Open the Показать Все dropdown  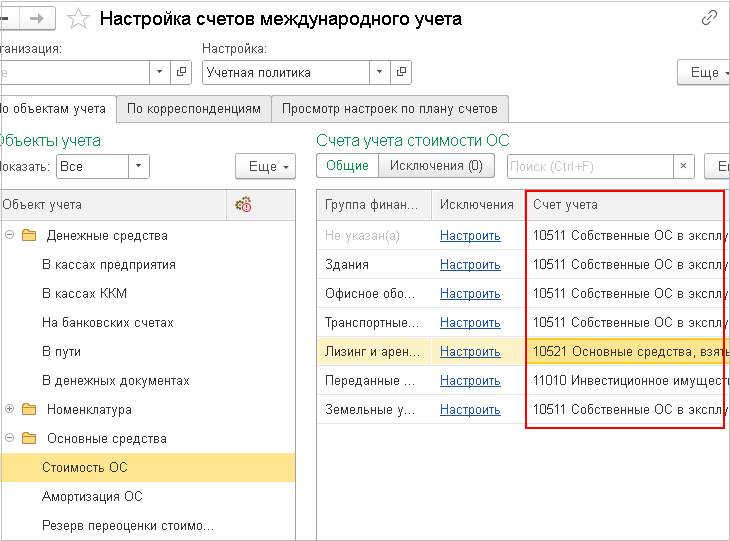139,166
